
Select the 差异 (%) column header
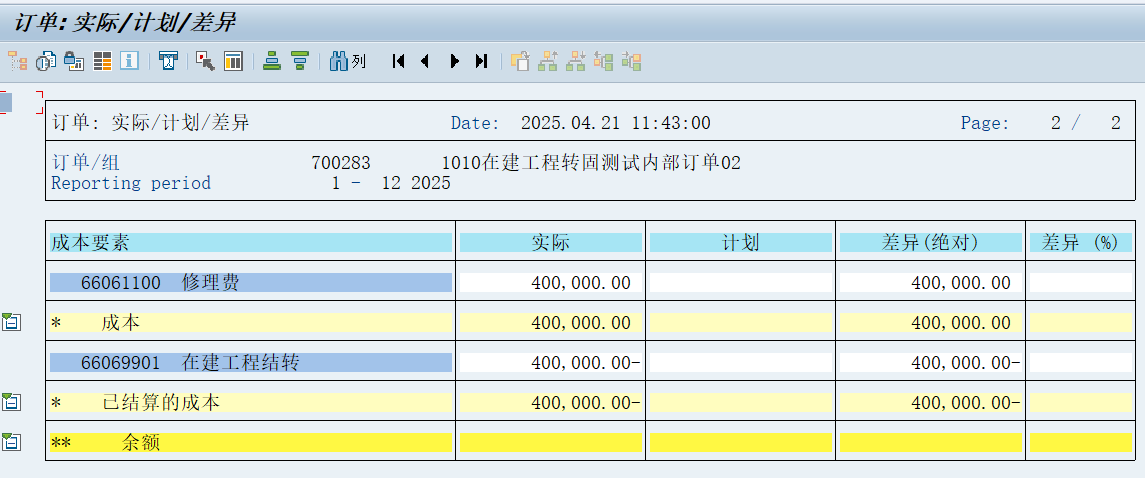coord(1081,243)
